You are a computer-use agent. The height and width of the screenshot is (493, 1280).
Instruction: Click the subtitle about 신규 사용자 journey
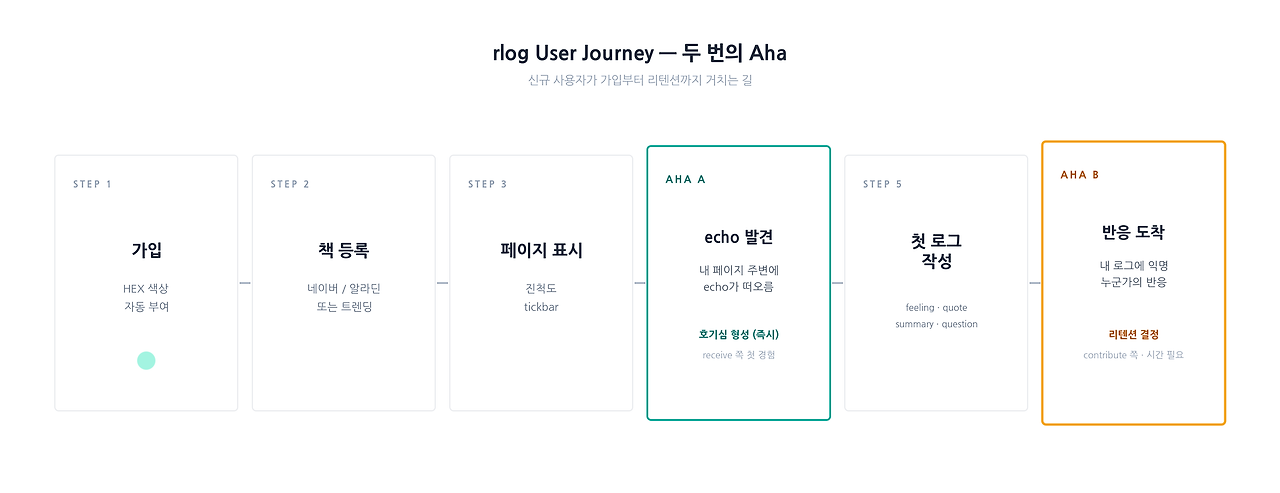click(640, 80)
